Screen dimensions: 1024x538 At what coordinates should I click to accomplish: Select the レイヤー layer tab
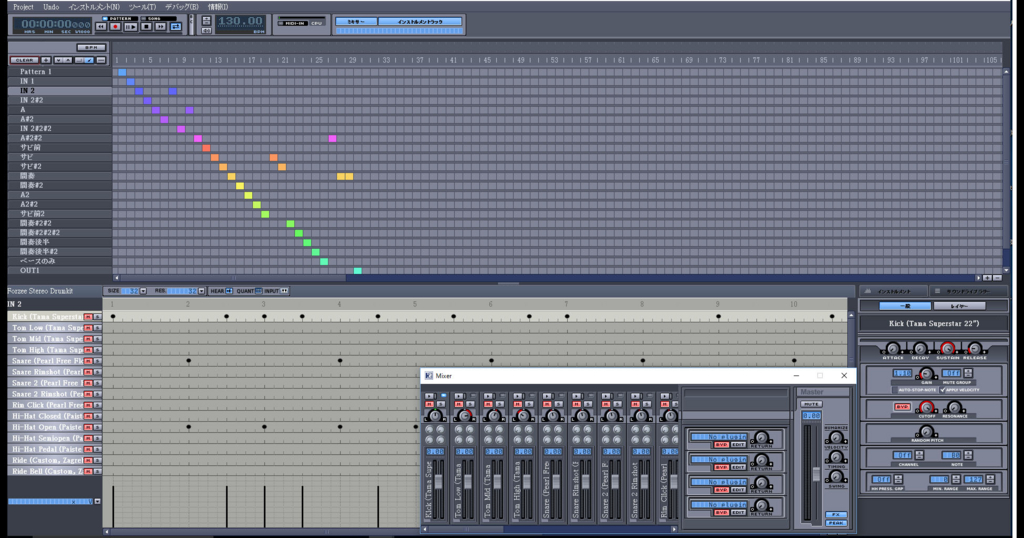tap(959, 306)
